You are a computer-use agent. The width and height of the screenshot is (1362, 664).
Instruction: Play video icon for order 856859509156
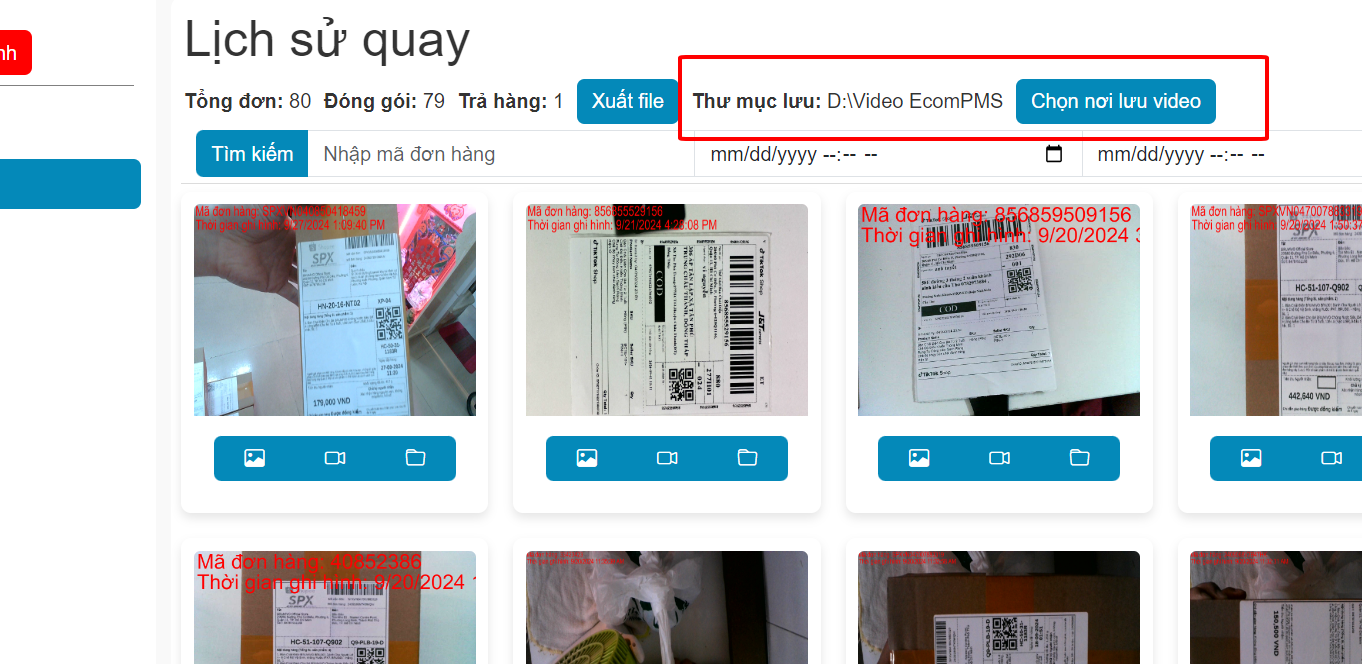point(999,458)
